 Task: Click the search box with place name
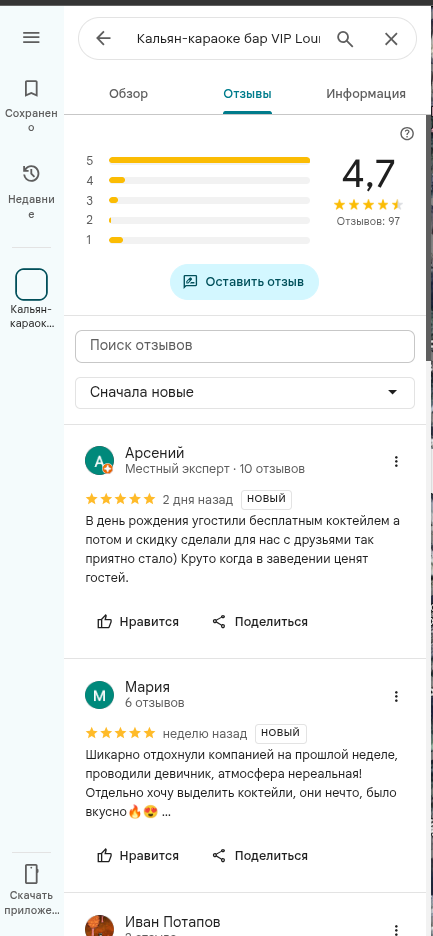(x=229, y=39)
